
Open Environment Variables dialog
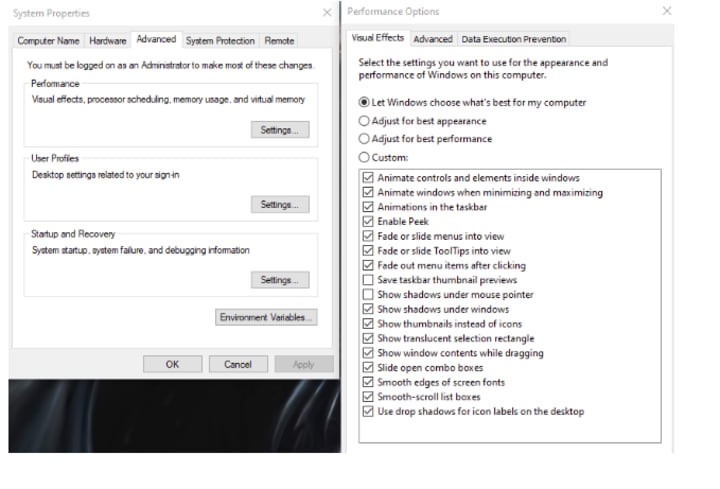(x=266, y=317)
